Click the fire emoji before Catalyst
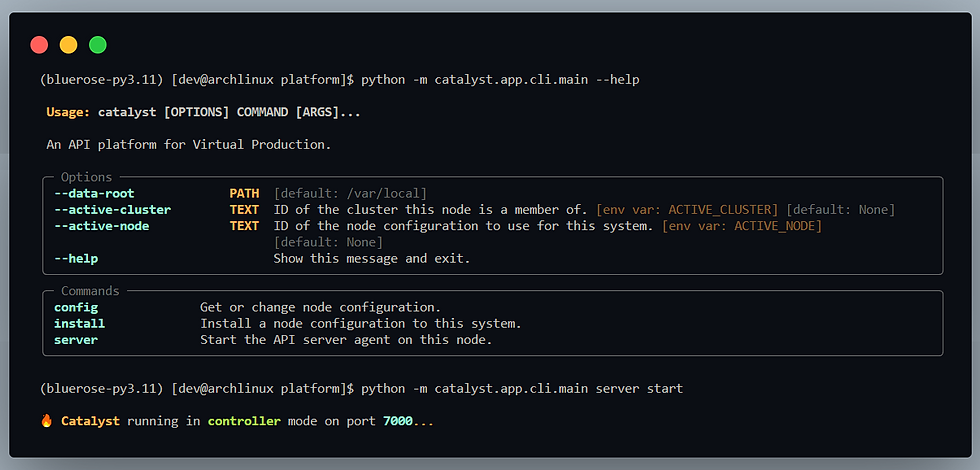This screenshot has width=980, height=470. (x=46, y=421)
